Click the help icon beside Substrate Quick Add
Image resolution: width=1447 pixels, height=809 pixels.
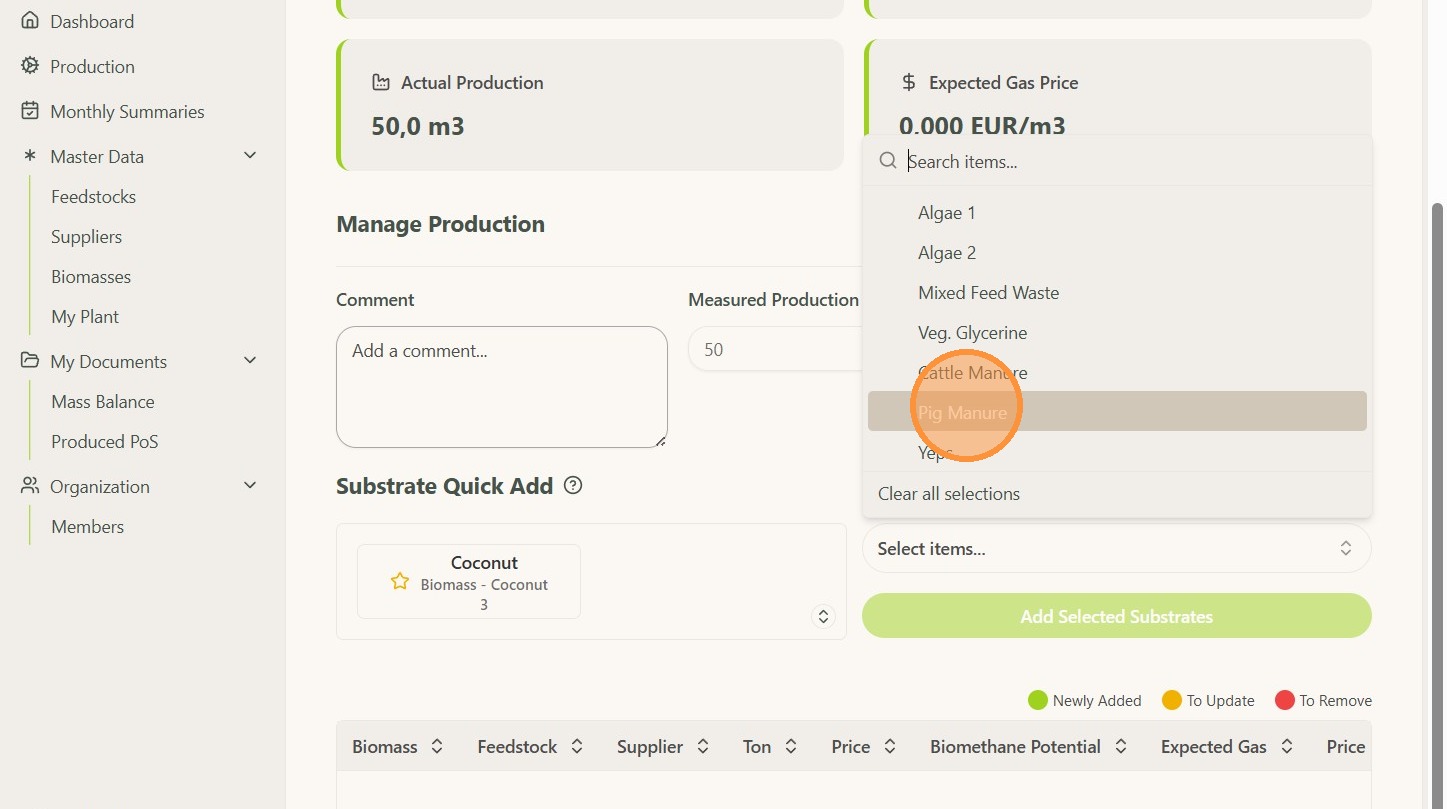coord(573,486)
